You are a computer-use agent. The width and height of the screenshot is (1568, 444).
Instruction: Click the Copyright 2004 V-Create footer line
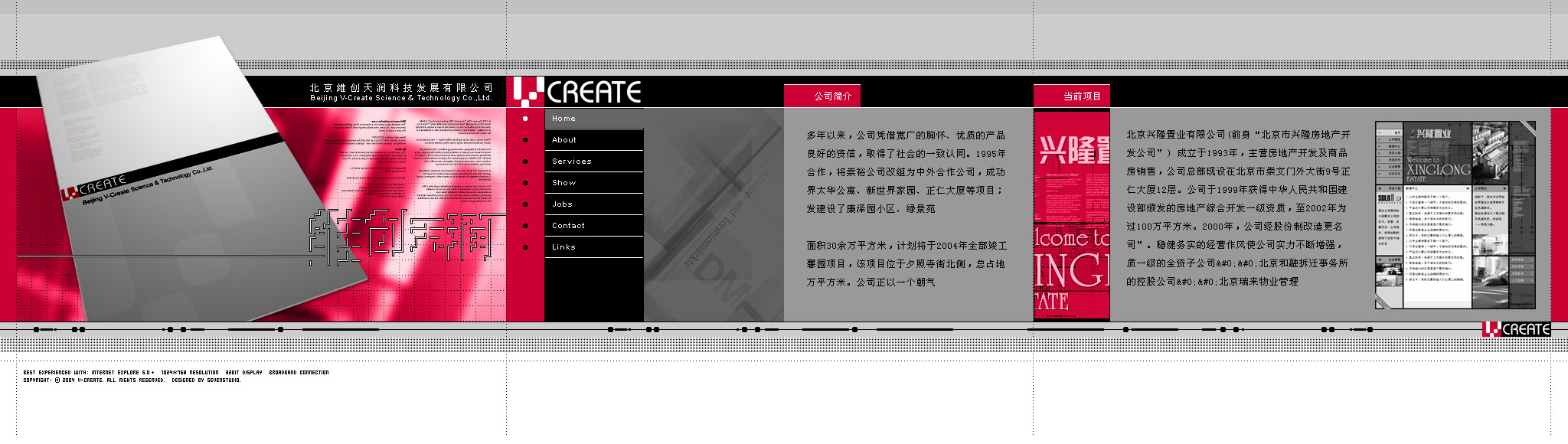pos(132,380)
